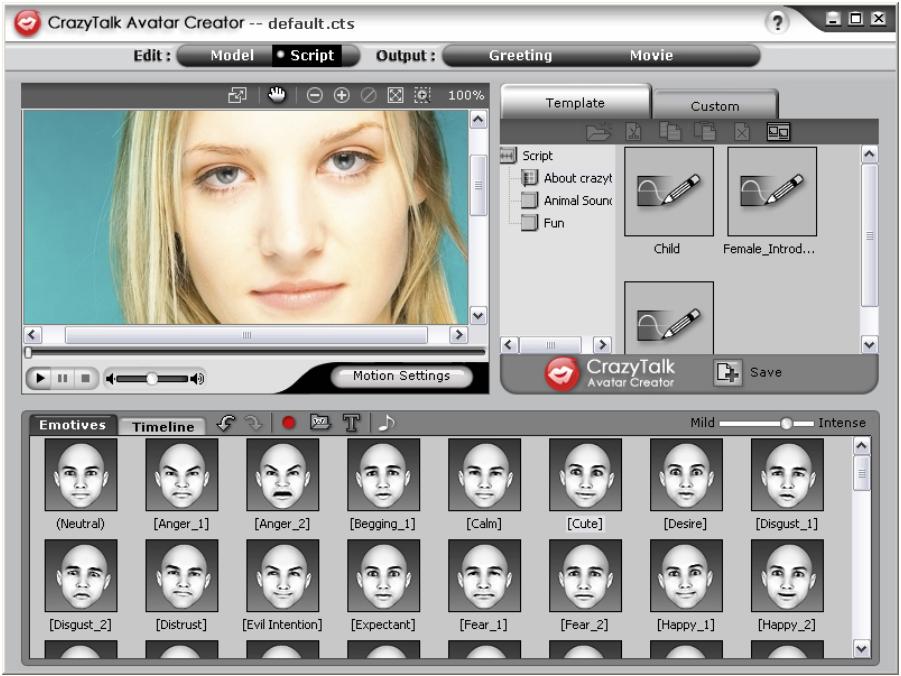Click the help question mark icon

click(x=777, y=23)
